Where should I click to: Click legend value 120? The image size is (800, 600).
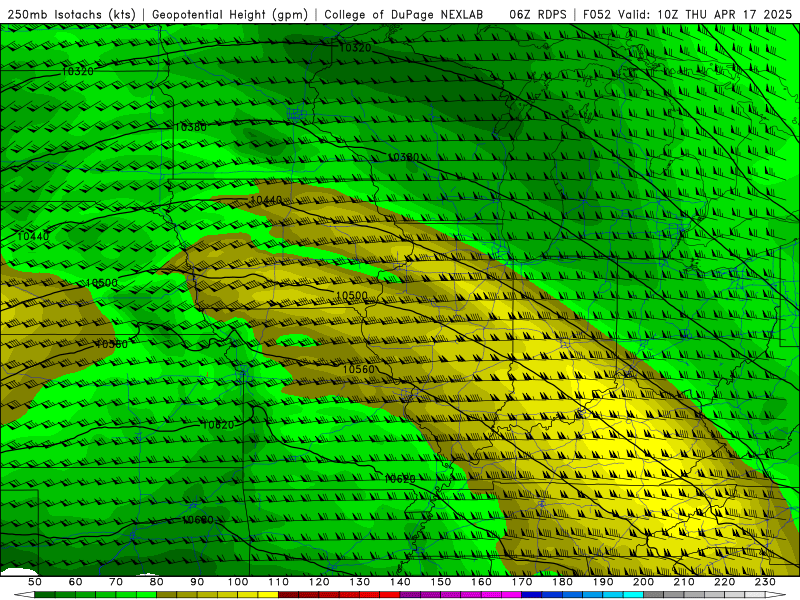(319, 582)
